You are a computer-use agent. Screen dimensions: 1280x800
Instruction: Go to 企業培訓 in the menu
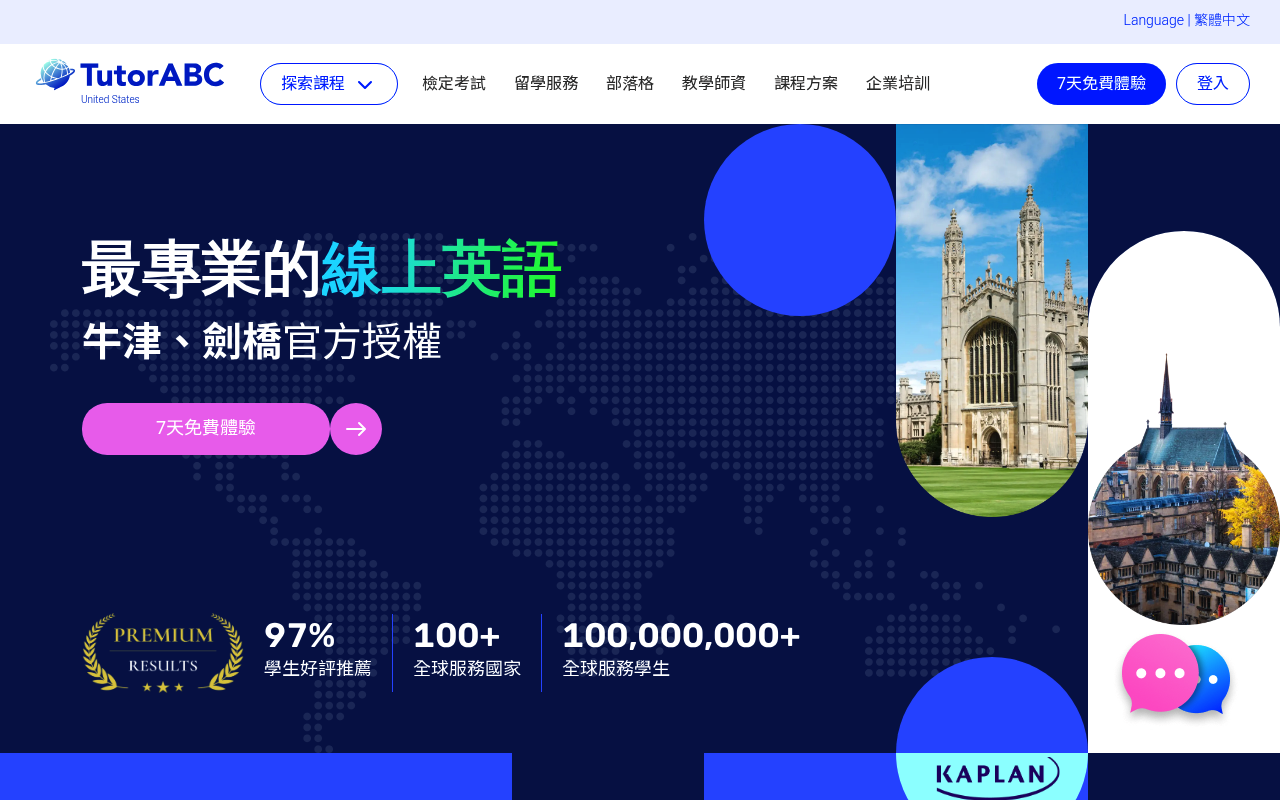click(898, 84)
